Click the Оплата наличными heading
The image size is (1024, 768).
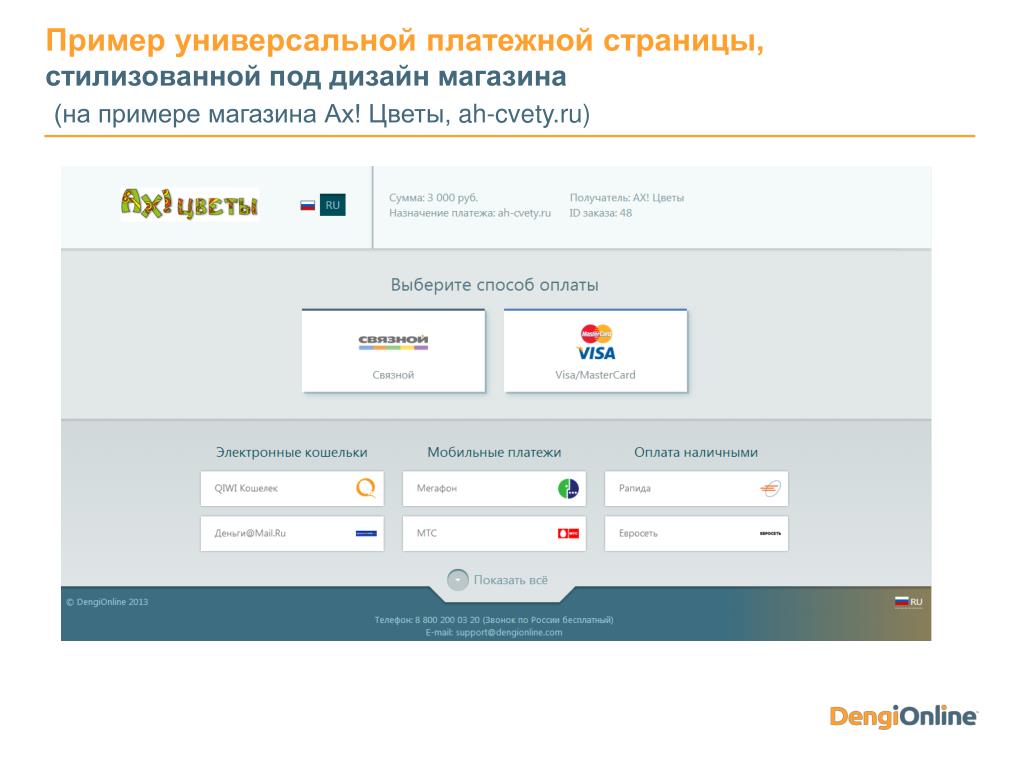[696, 452]
